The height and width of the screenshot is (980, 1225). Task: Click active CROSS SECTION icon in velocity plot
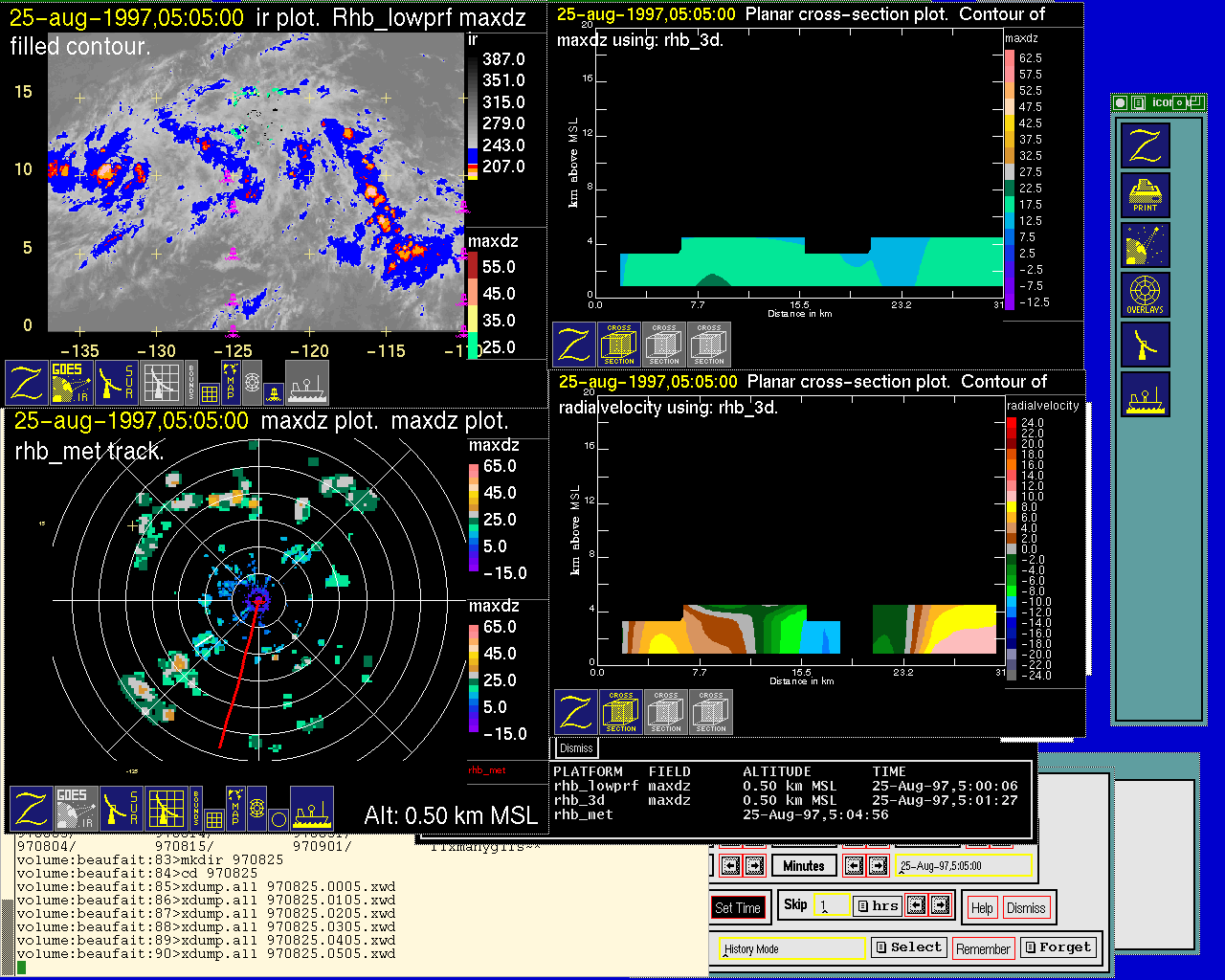pos(621,712)
